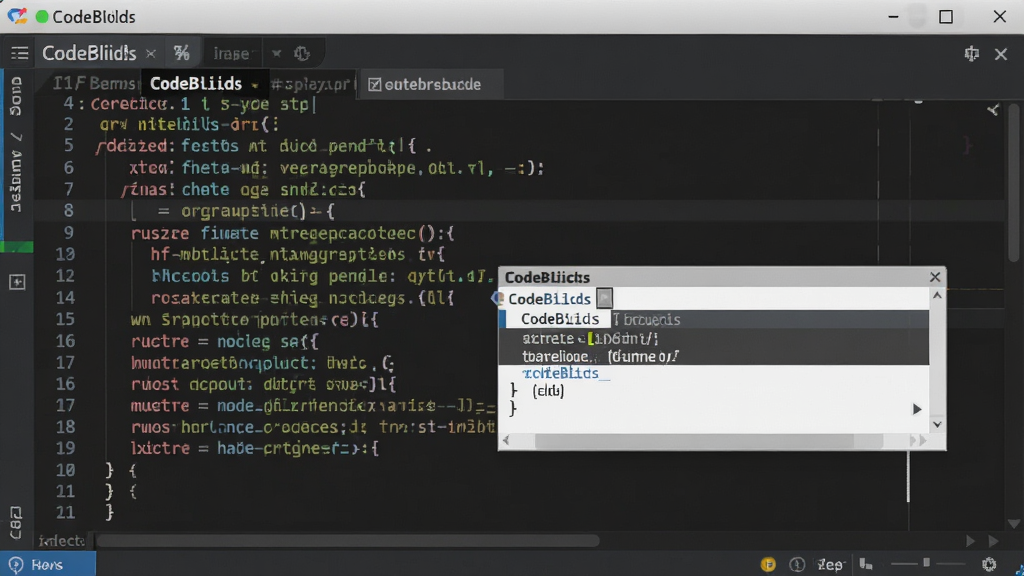Click the info circle status bar icon

[797, 564]
